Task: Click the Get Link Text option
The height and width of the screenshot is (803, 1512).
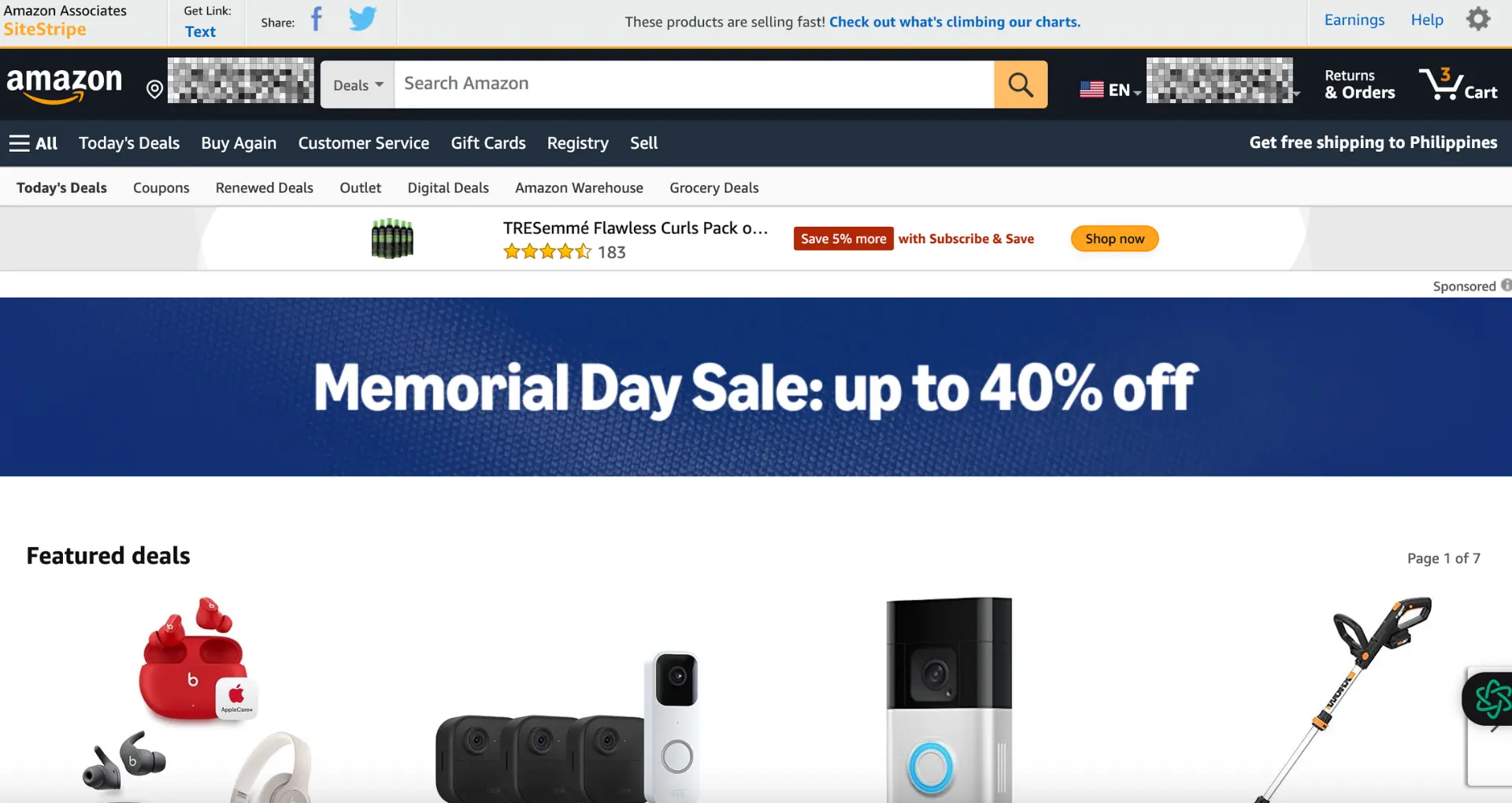Action: [200, 31]
